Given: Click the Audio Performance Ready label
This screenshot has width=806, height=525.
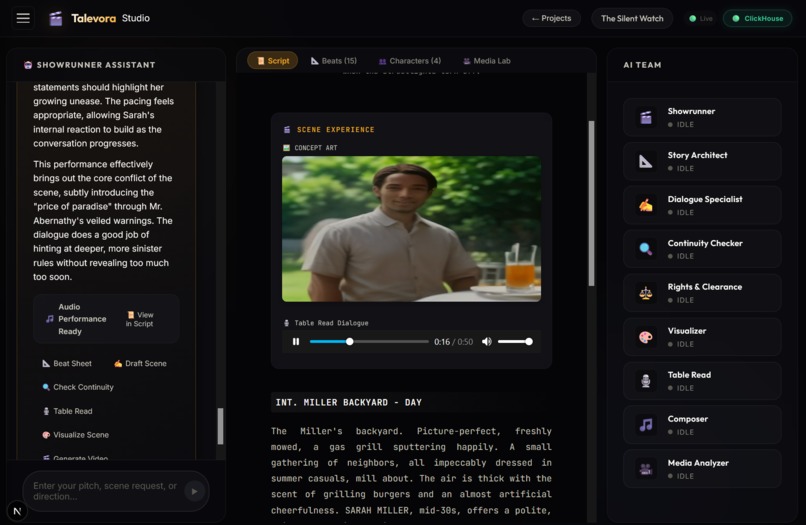Looking at the screenshot, I should tap(82, 319).
